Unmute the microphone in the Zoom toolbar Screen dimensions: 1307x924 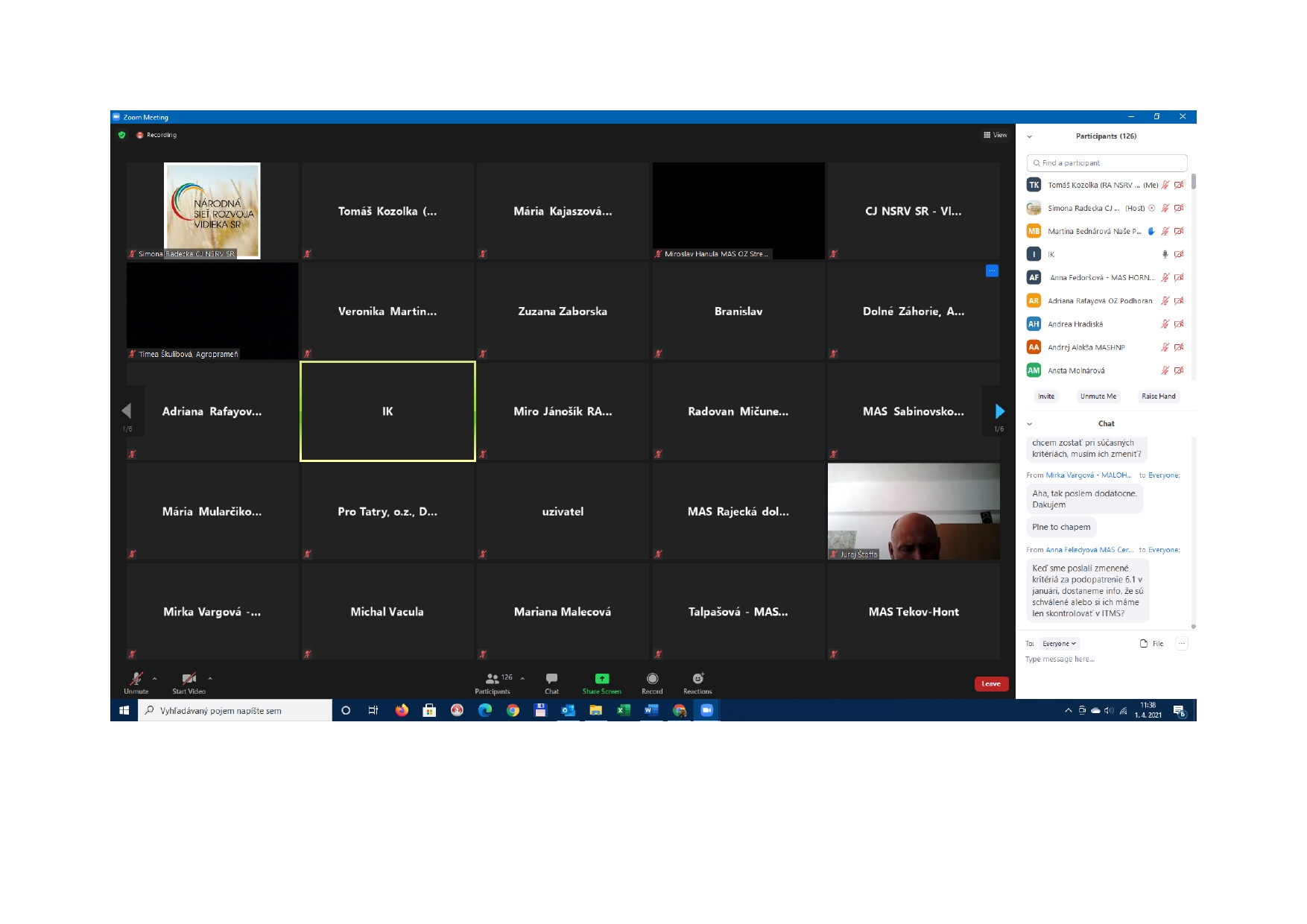coord(136,682)
